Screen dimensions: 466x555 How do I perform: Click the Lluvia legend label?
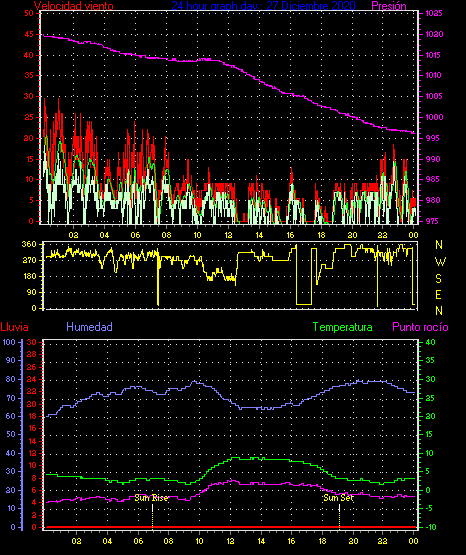pos(15,327)
